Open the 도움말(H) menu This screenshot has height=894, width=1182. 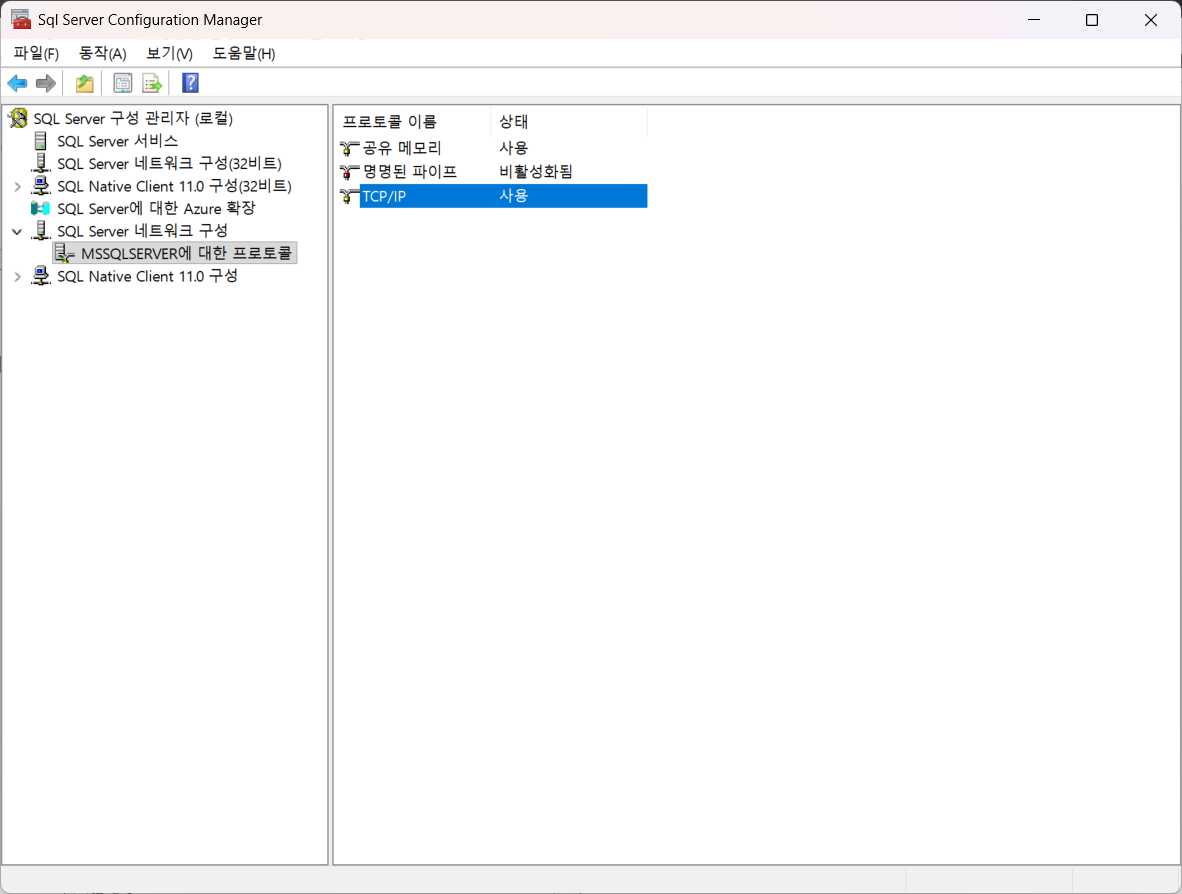pyautogui.click(x=243, y=54)
